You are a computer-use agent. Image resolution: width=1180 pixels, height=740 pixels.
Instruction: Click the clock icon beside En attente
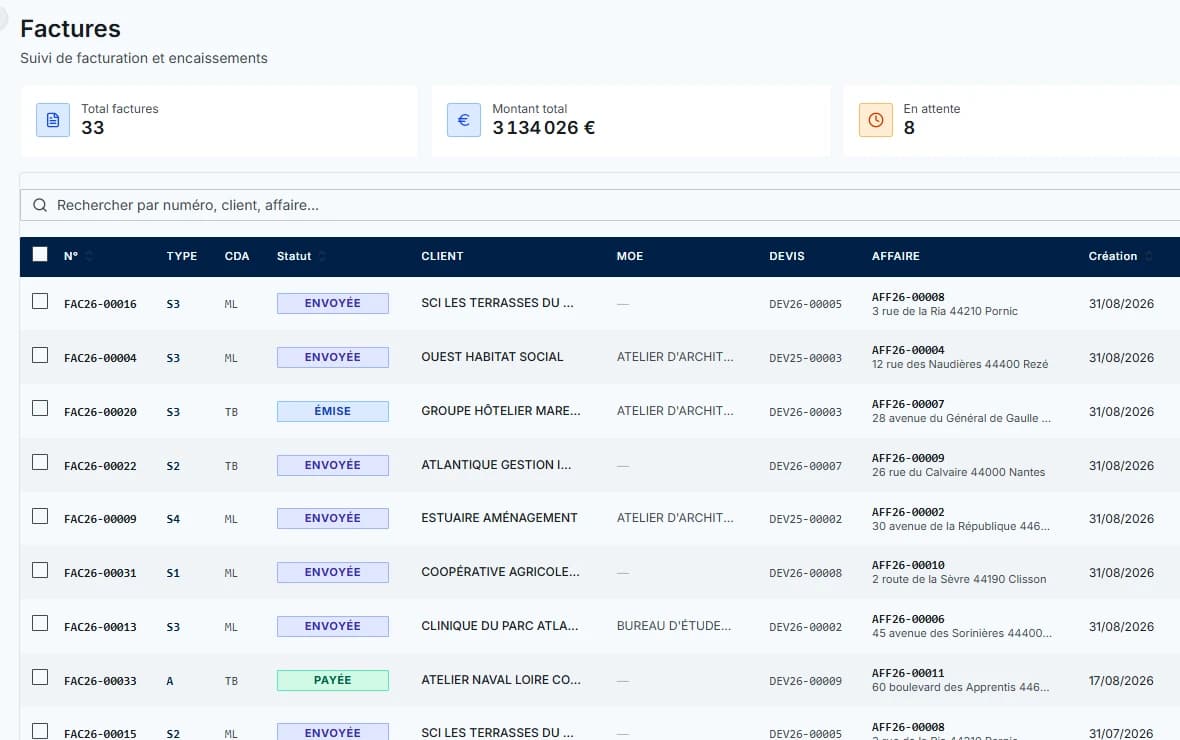pos(875,120)
